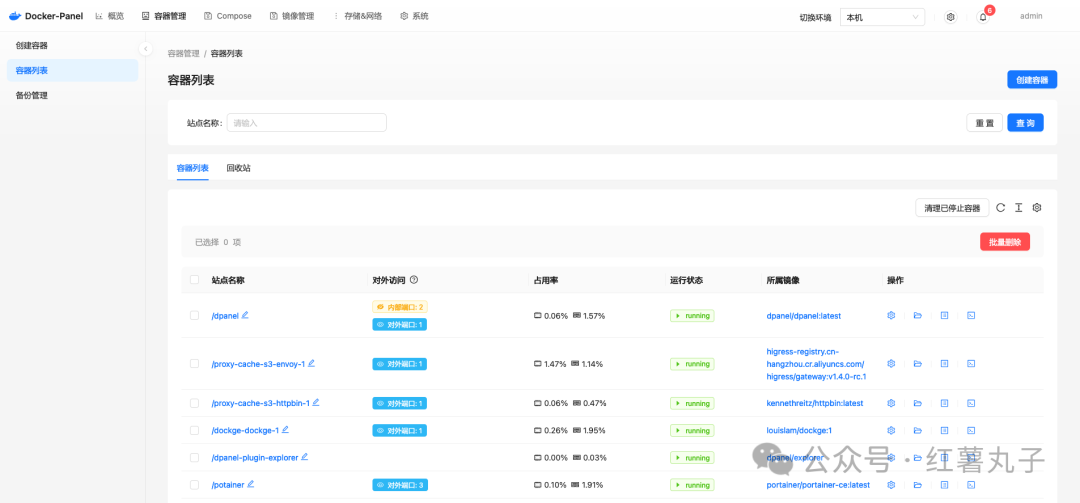Click the 重置 button
The image size is (1080, 503).
(984, 123)
